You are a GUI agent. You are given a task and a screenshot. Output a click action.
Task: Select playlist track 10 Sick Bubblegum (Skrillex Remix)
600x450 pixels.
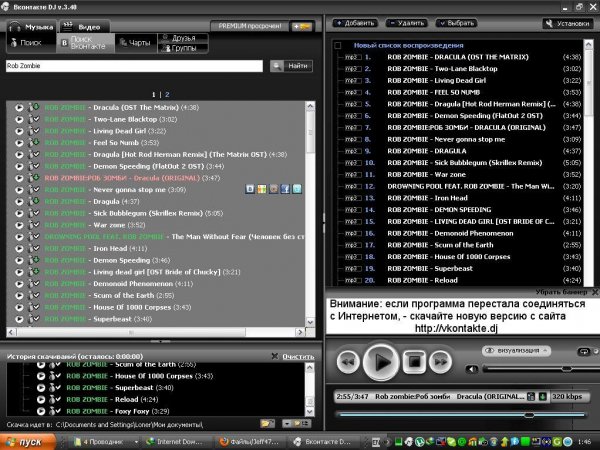(x=459, y=163)
